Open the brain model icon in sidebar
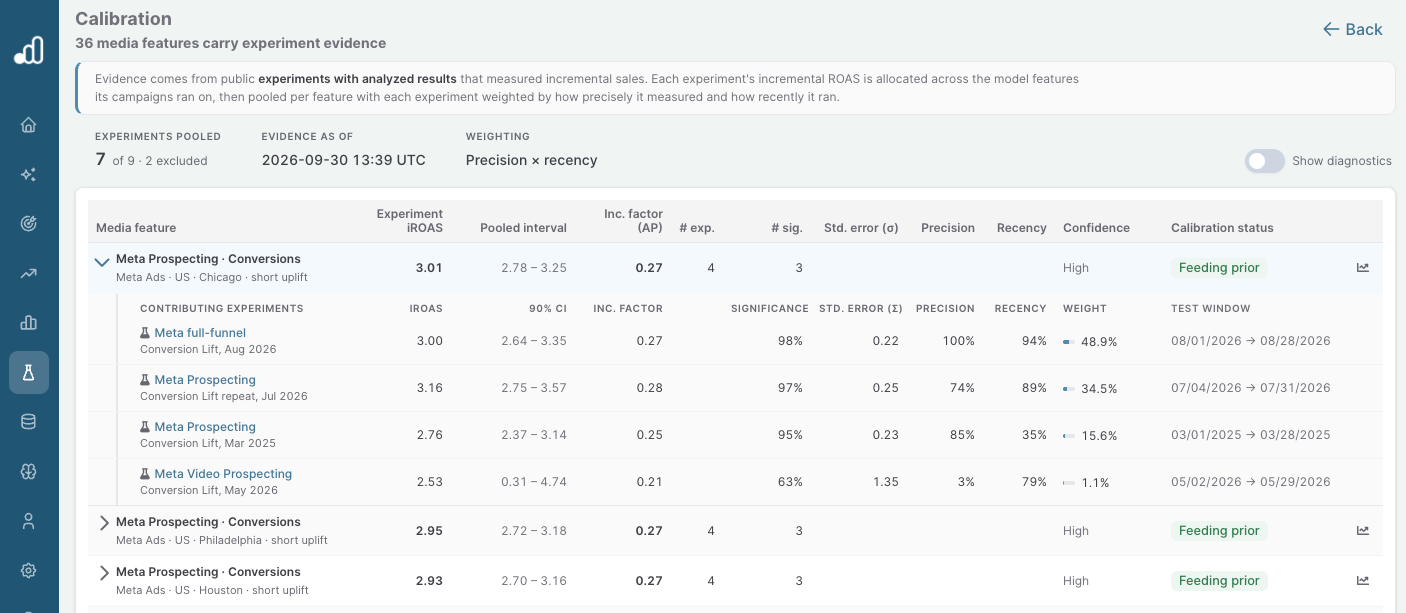This screenshot has width=1406, height=613. [x=28, y=471]
